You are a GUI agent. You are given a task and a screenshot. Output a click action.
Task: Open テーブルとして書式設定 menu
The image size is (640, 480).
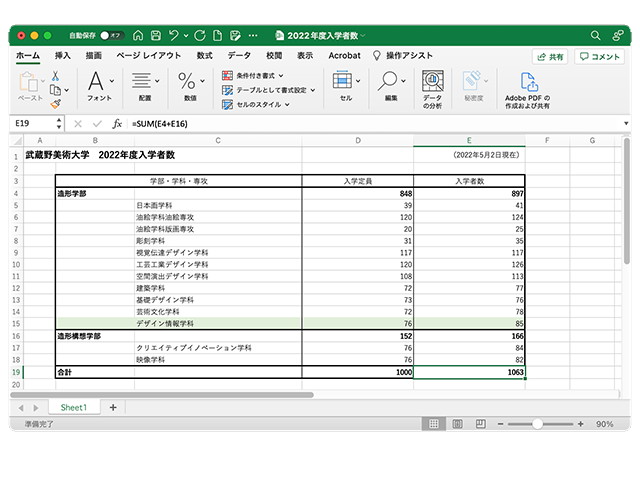(x=269, y=90)
